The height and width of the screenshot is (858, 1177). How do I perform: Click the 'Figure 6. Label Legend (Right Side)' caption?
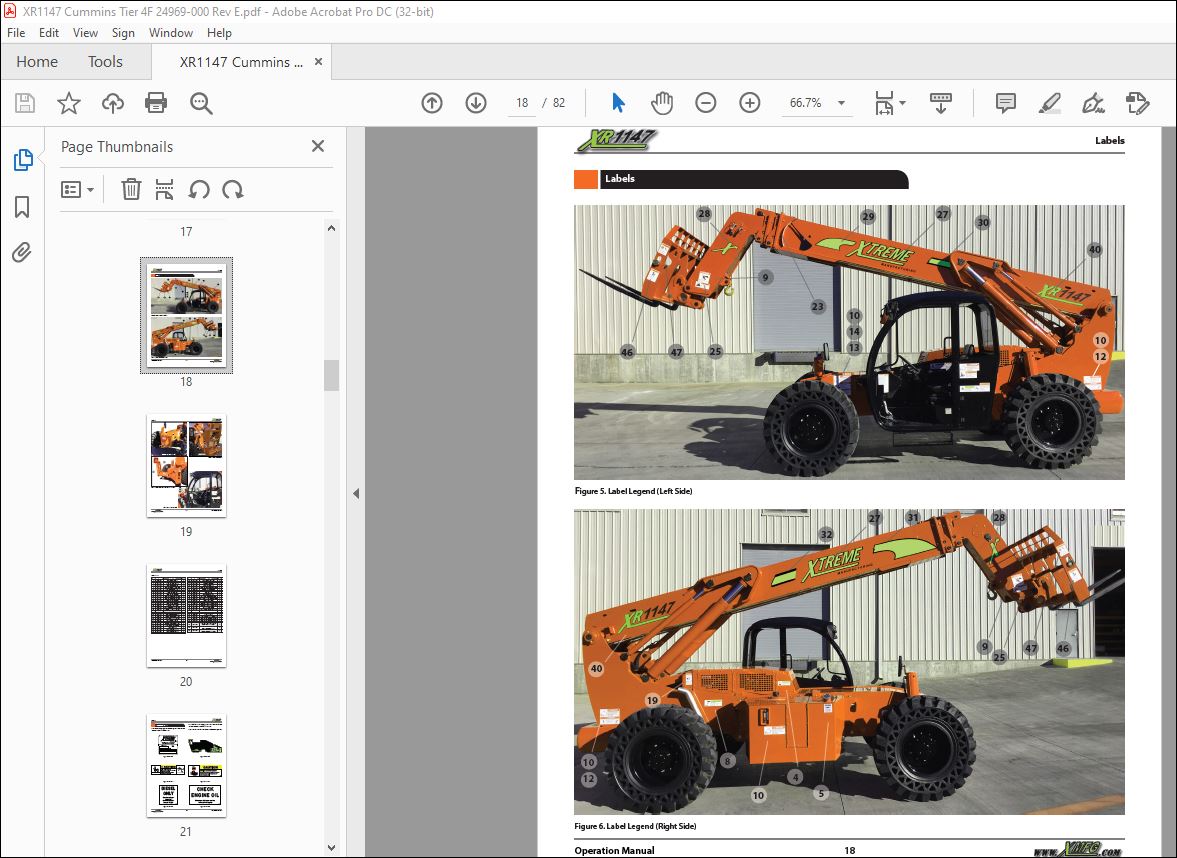(x=635, y=826)
